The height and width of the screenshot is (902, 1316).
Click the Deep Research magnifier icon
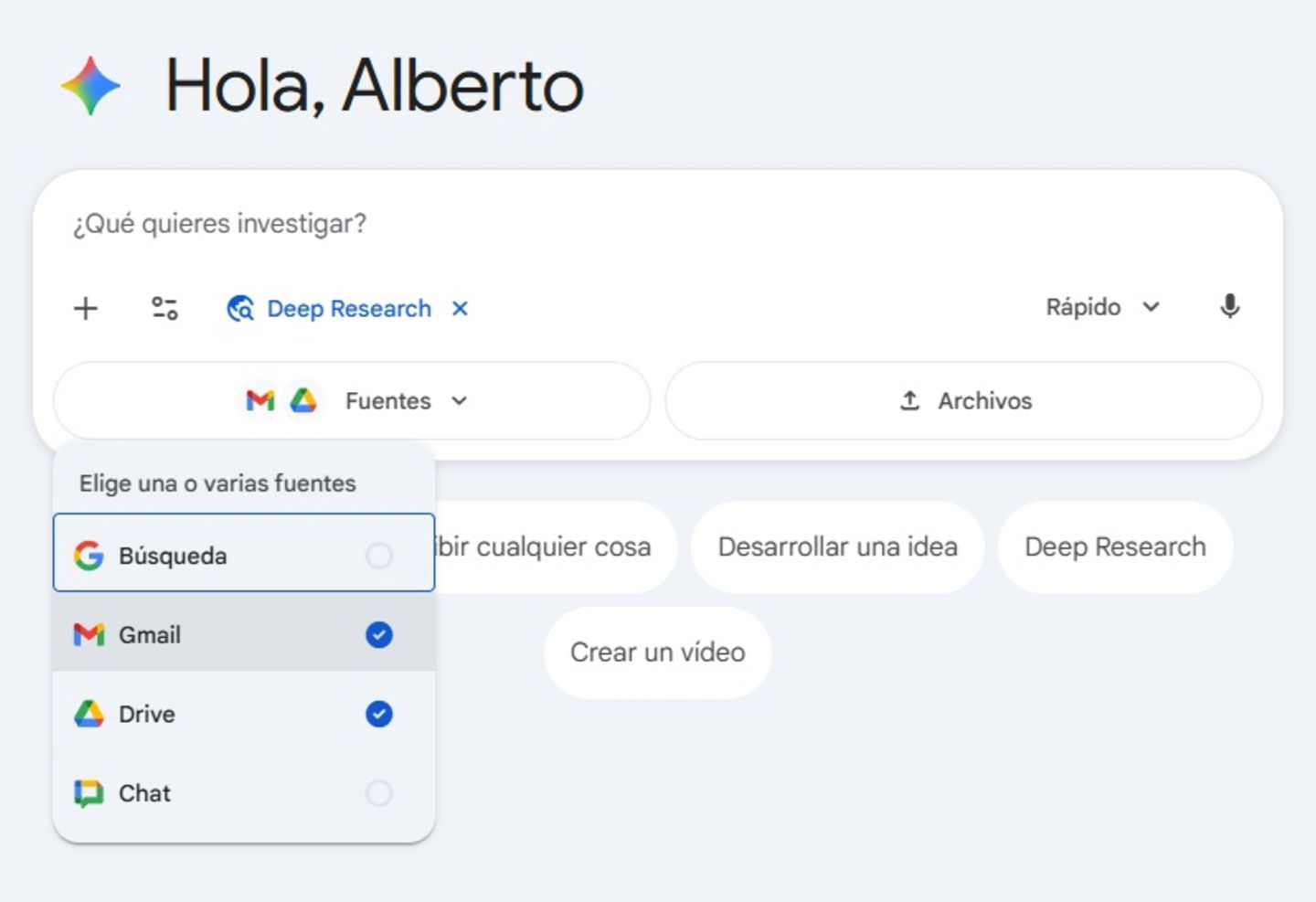click(240, 309)
